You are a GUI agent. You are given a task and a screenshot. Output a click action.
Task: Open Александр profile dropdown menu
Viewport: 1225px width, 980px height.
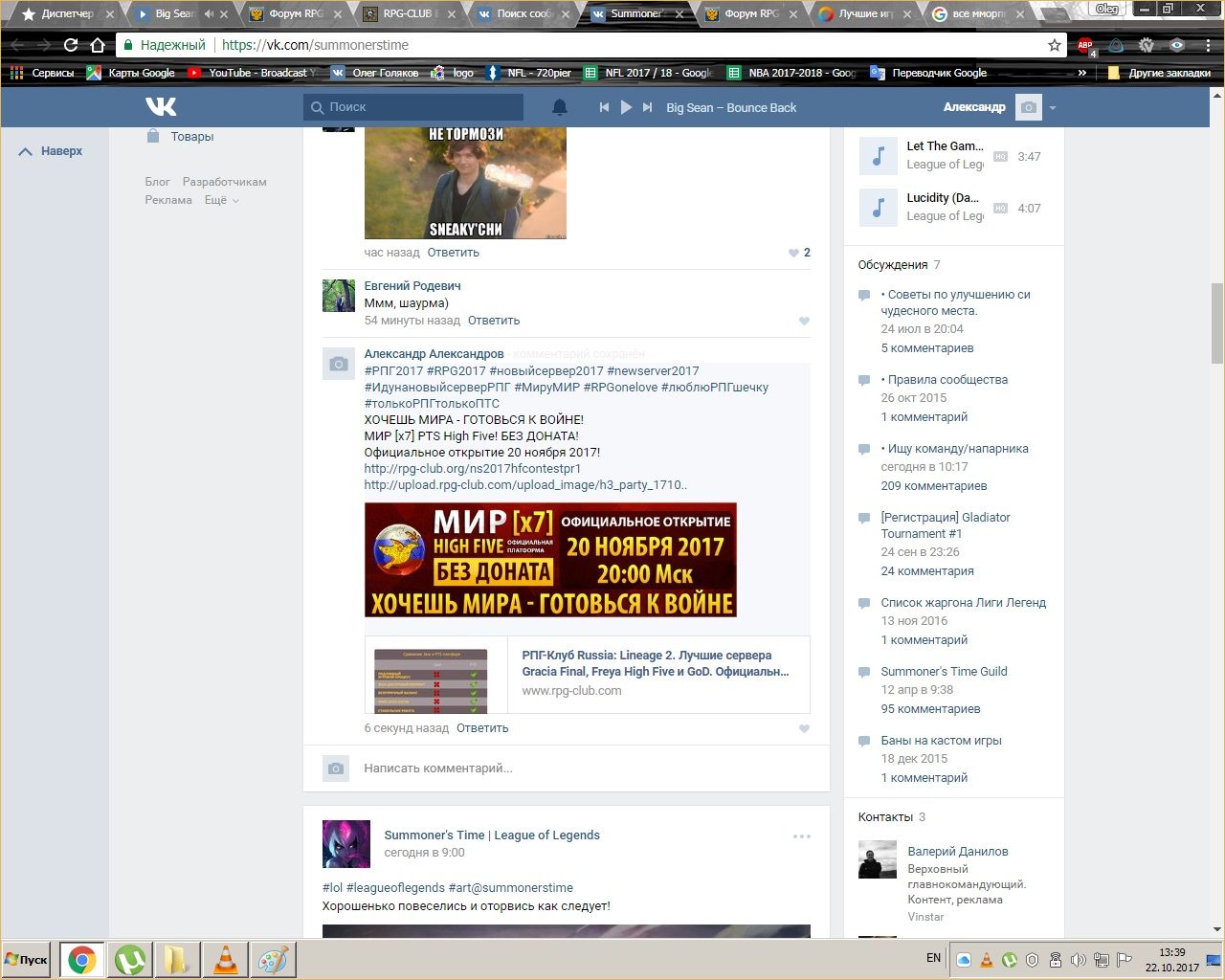(x=1052, y=107)
